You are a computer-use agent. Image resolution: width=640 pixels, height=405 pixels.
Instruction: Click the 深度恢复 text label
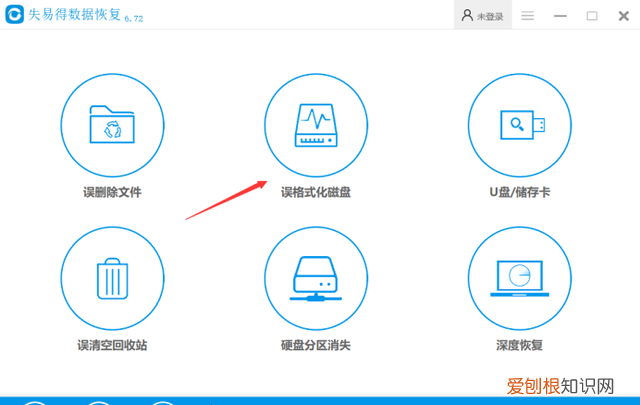click(x=520, y=345)
